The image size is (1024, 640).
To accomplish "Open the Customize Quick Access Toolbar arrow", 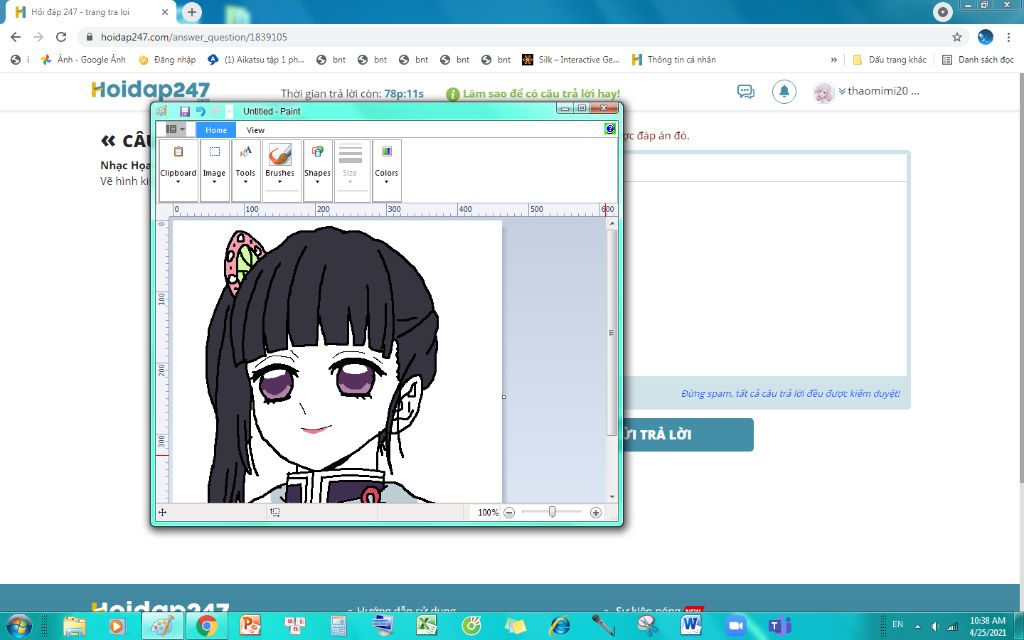I will [229, 111].
